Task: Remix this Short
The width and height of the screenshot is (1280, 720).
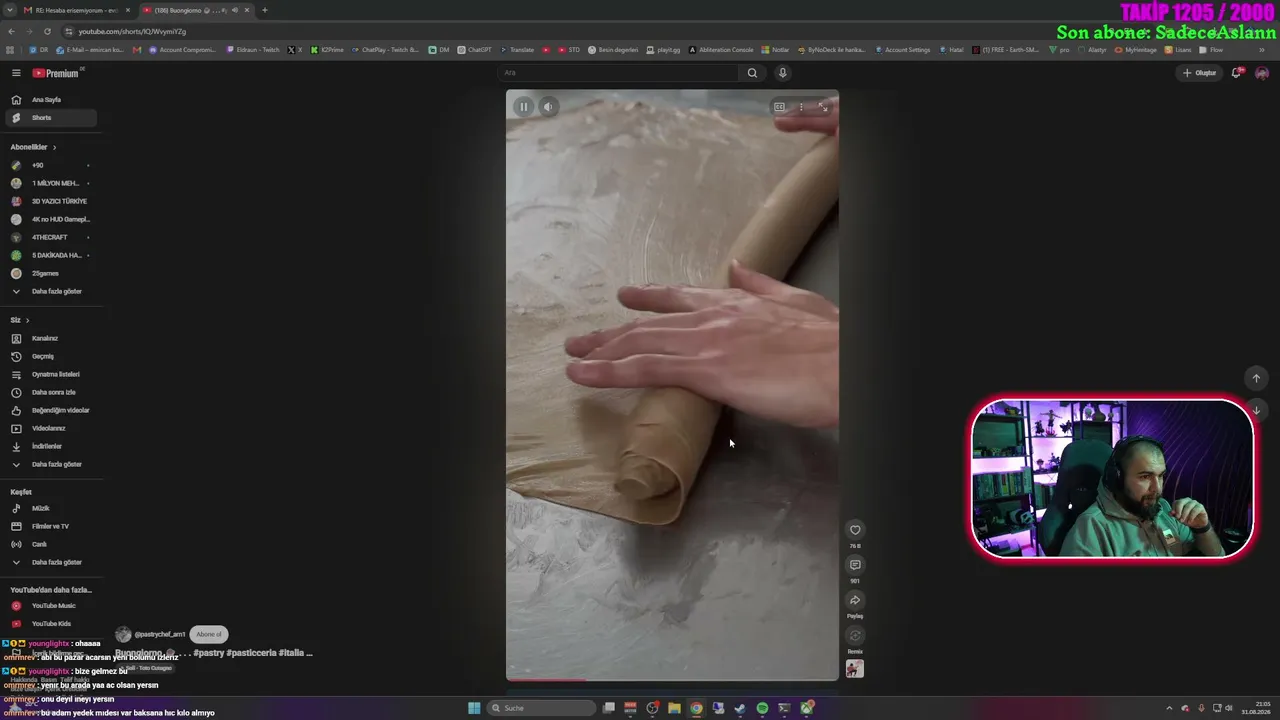Action: click(x=855, y=635)
